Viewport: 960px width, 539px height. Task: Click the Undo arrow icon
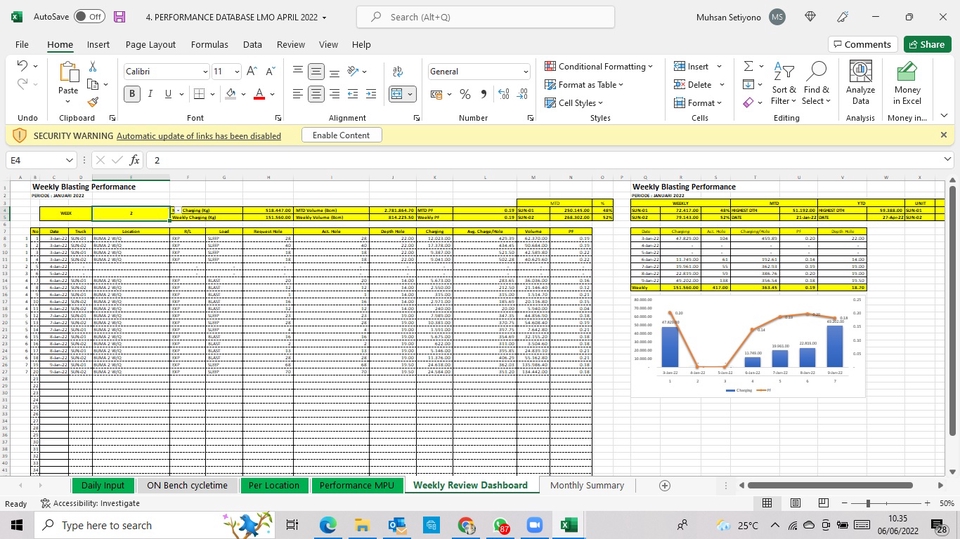coord(22,66)
